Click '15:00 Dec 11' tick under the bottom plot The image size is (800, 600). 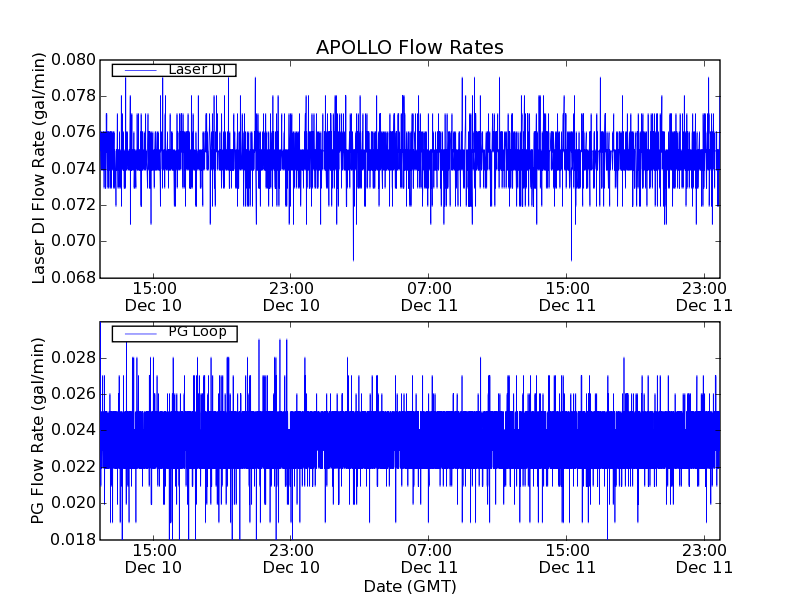pos(567,558)
